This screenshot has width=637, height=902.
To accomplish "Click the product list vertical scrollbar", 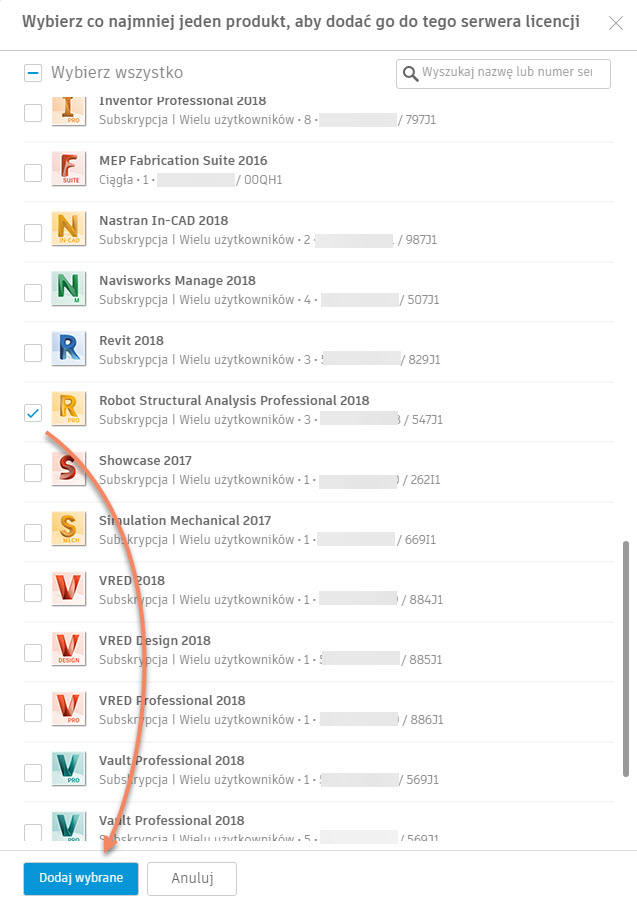I will click(x=626, y=660).
